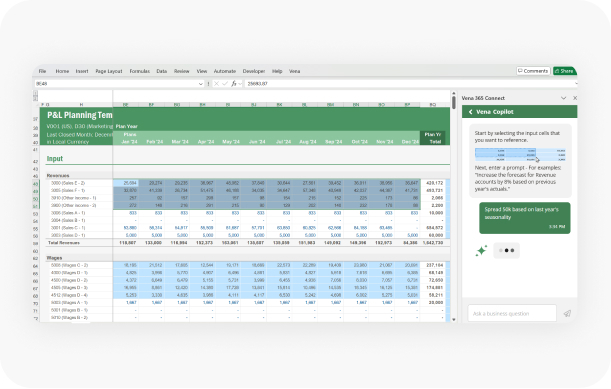Click the Copilot example selection thumbnail

520,155
